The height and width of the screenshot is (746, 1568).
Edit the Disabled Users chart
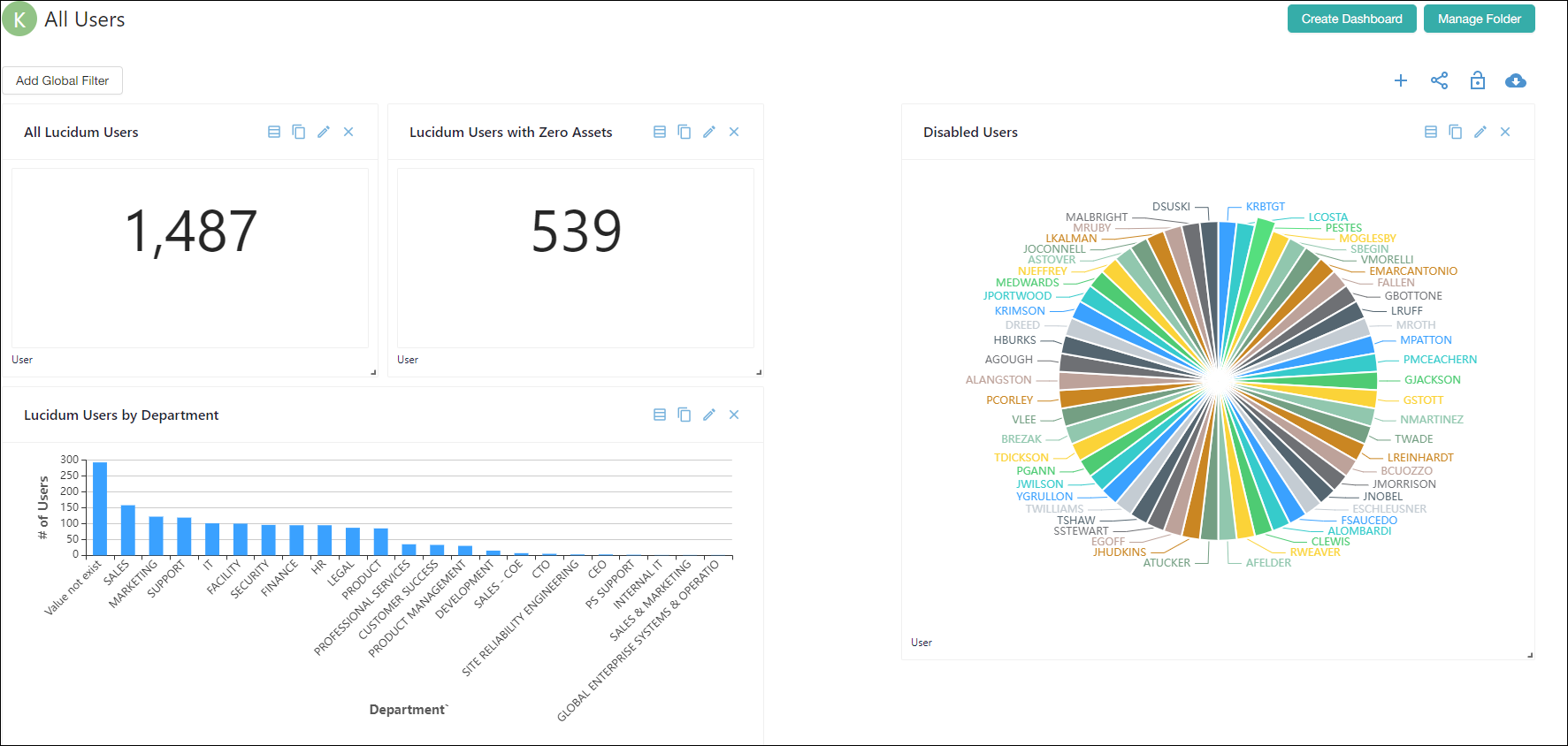[x=1480, y=132]
